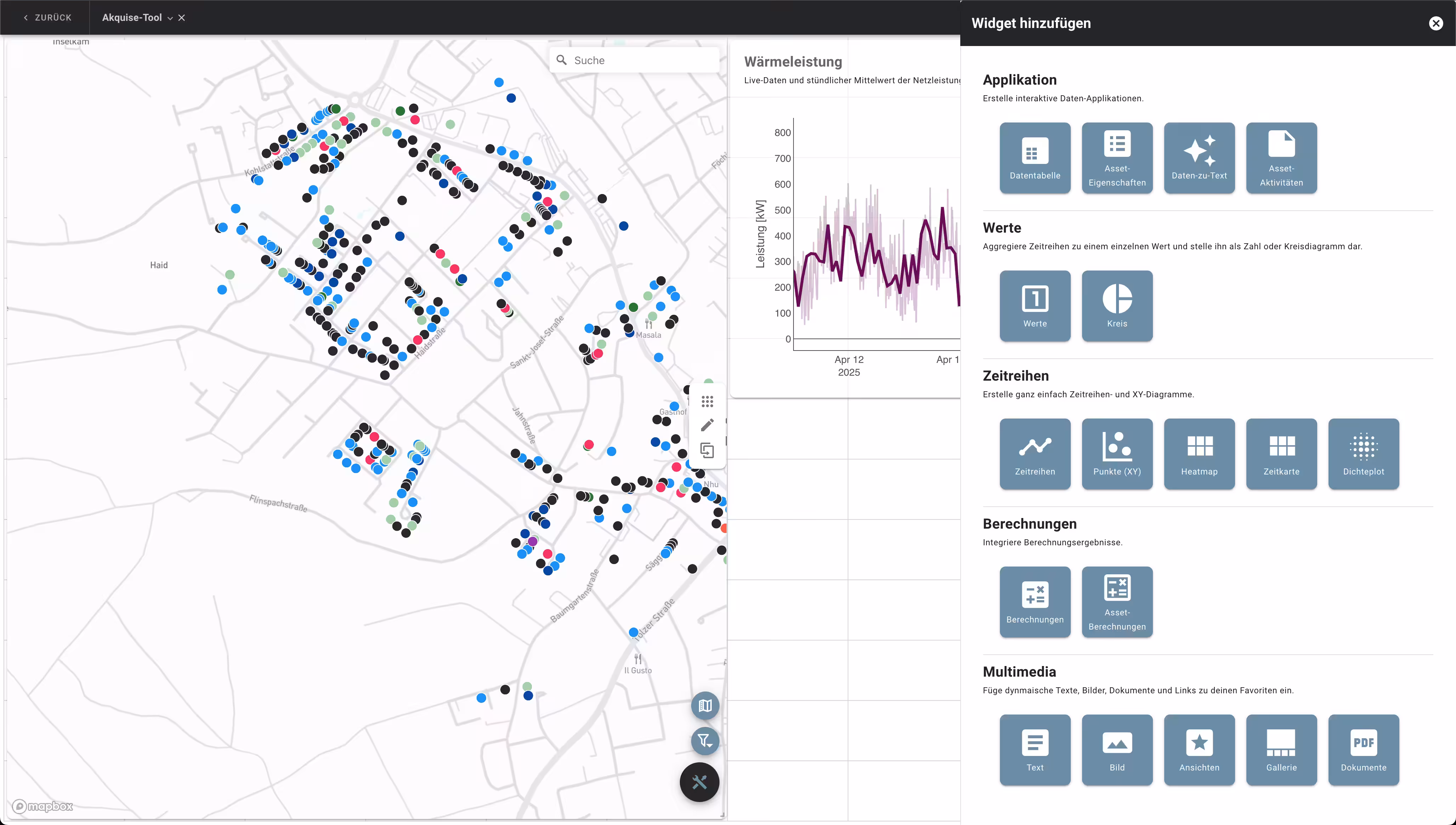Click the Multimedia section heading

click(x=1019, y=671)
